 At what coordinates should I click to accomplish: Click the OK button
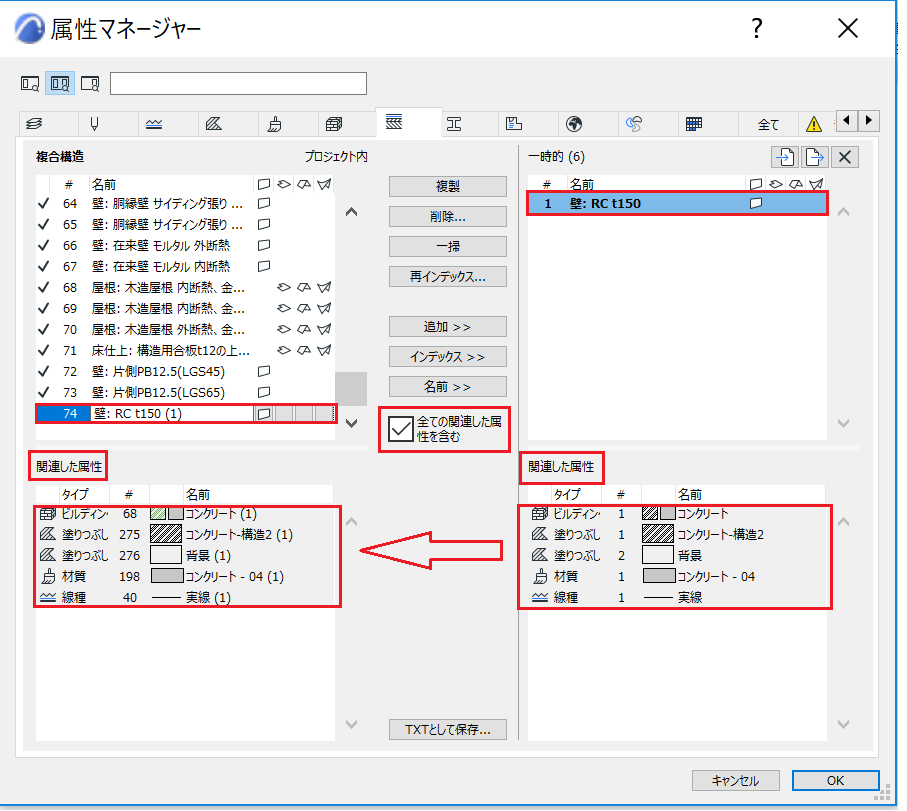click(835, 780)
